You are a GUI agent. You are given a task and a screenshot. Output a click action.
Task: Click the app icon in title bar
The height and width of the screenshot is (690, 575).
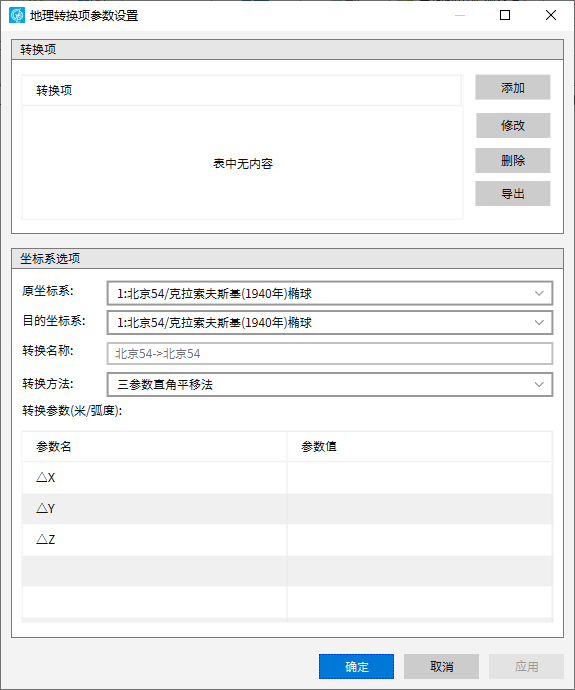pyautogui.click(x=17, y=15)
